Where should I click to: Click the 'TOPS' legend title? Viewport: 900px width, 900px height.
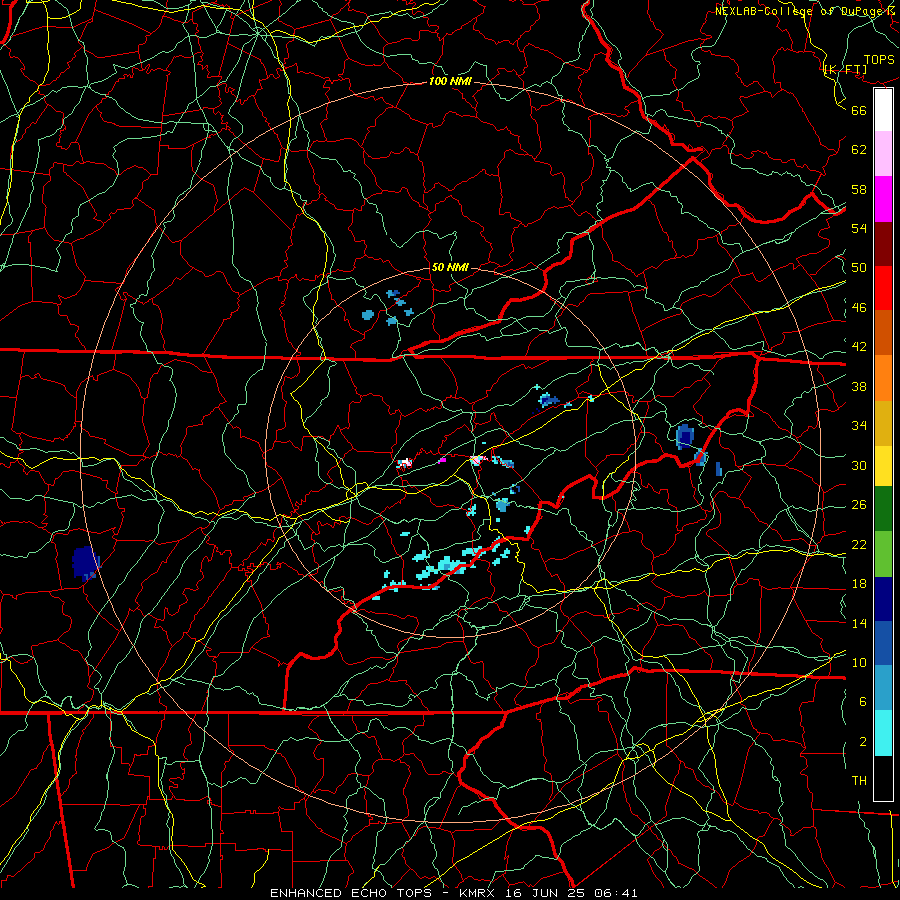tap(879, 60)
